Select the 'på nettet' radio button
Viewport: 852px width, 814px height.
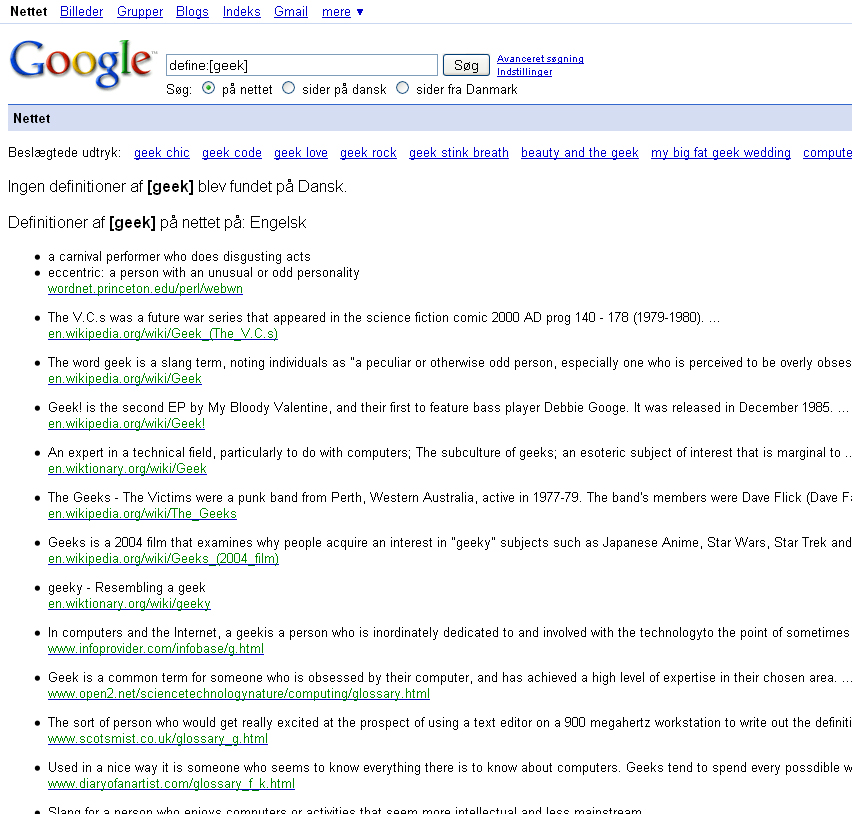(x=208, y=88)
